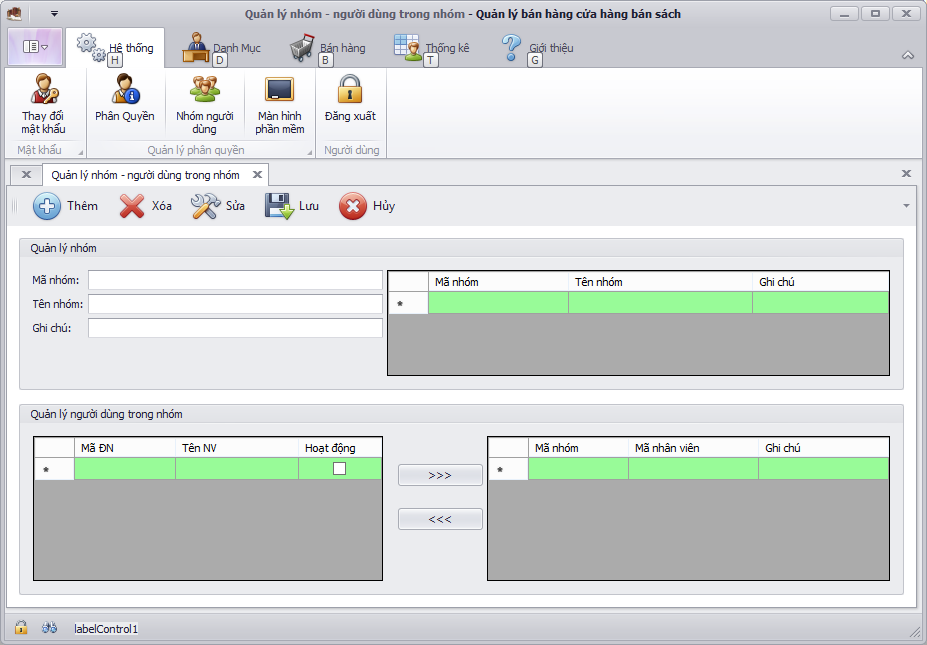927x645 pixels.
Task: Click Mã nhóm header in group members grid
Action: (x=578, y=448)
